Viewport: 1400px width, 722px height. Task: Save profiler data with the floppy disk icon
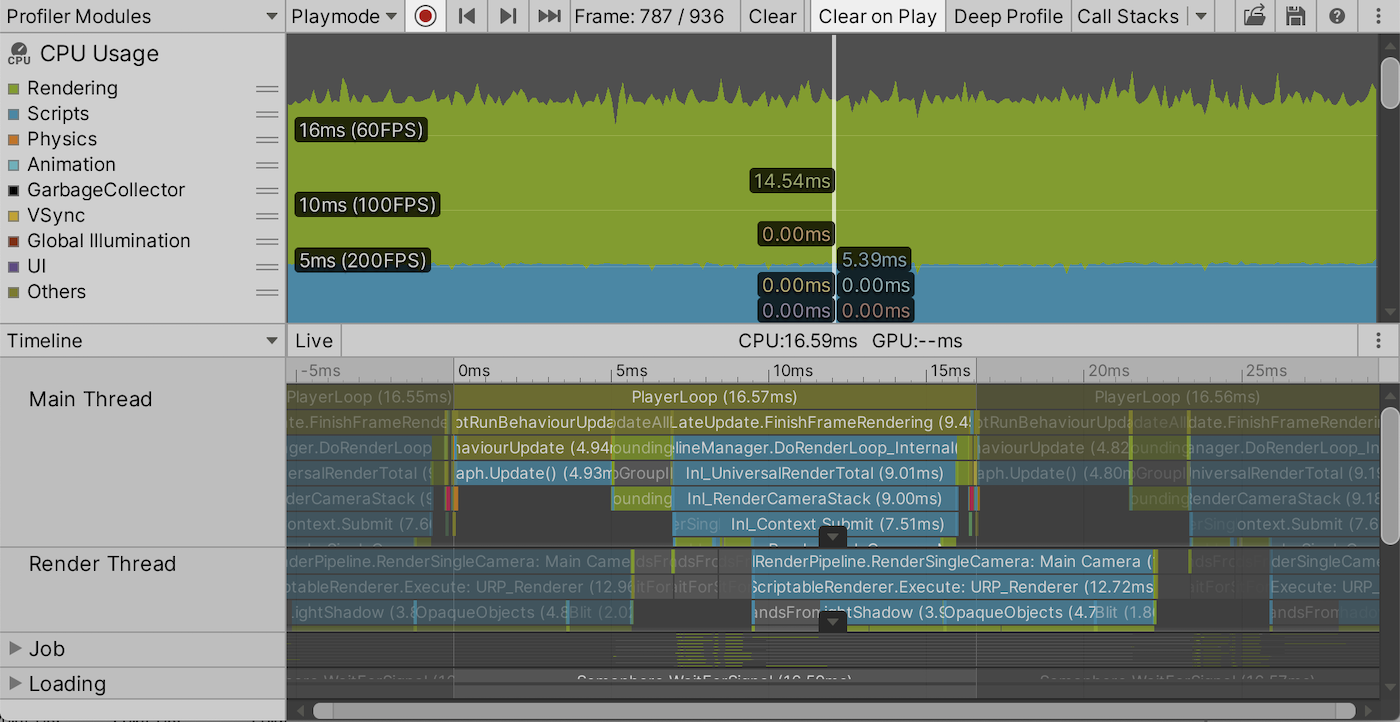tap(1295, 16)
